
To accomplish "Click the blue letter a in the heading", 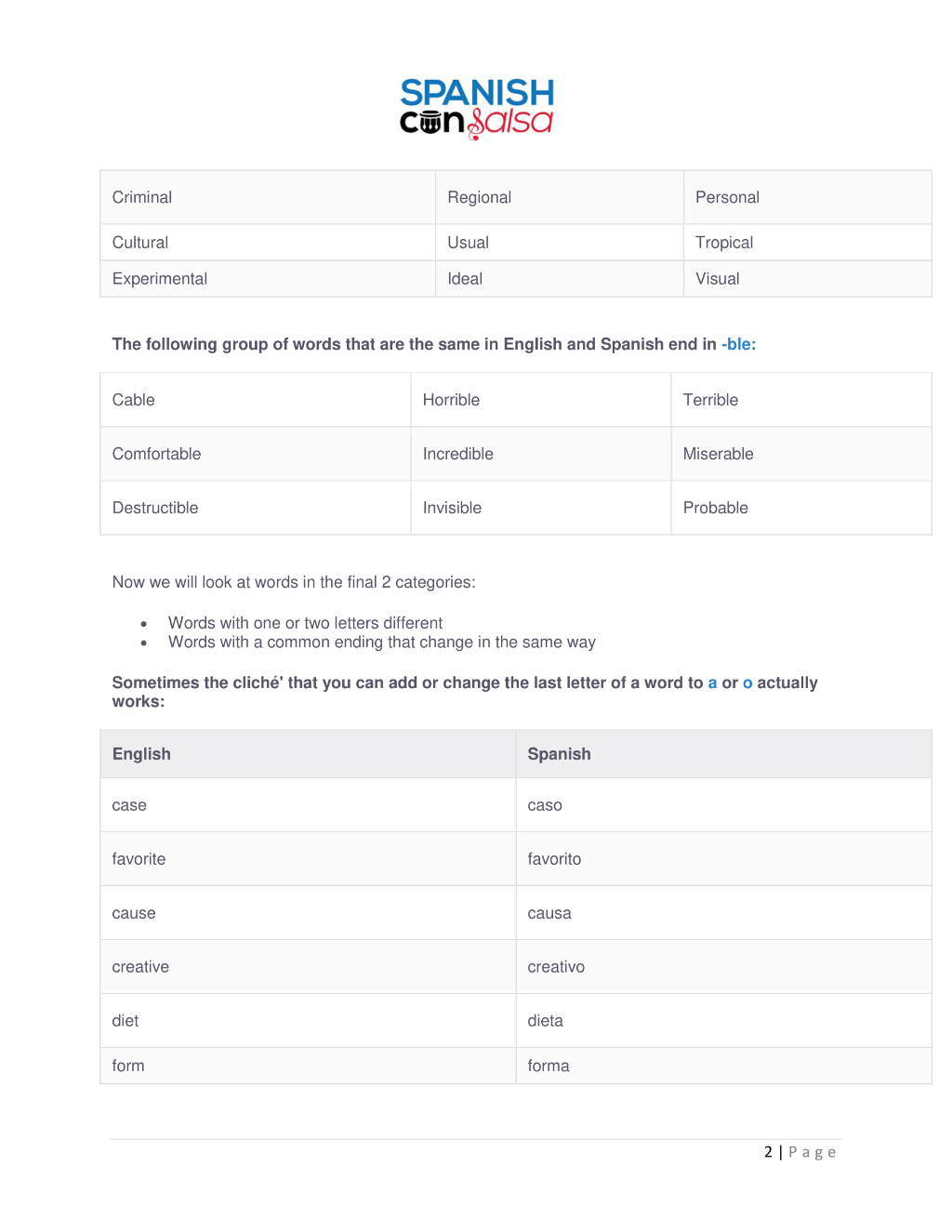I will pyautogui.click(x=712, y=682).
